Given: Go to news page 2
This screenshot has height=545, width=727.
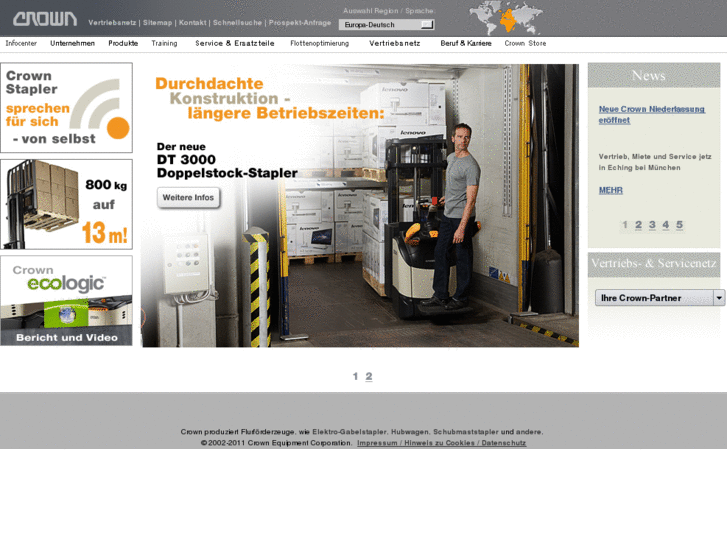Looking at the screenshot, I should tap(638, 225).
